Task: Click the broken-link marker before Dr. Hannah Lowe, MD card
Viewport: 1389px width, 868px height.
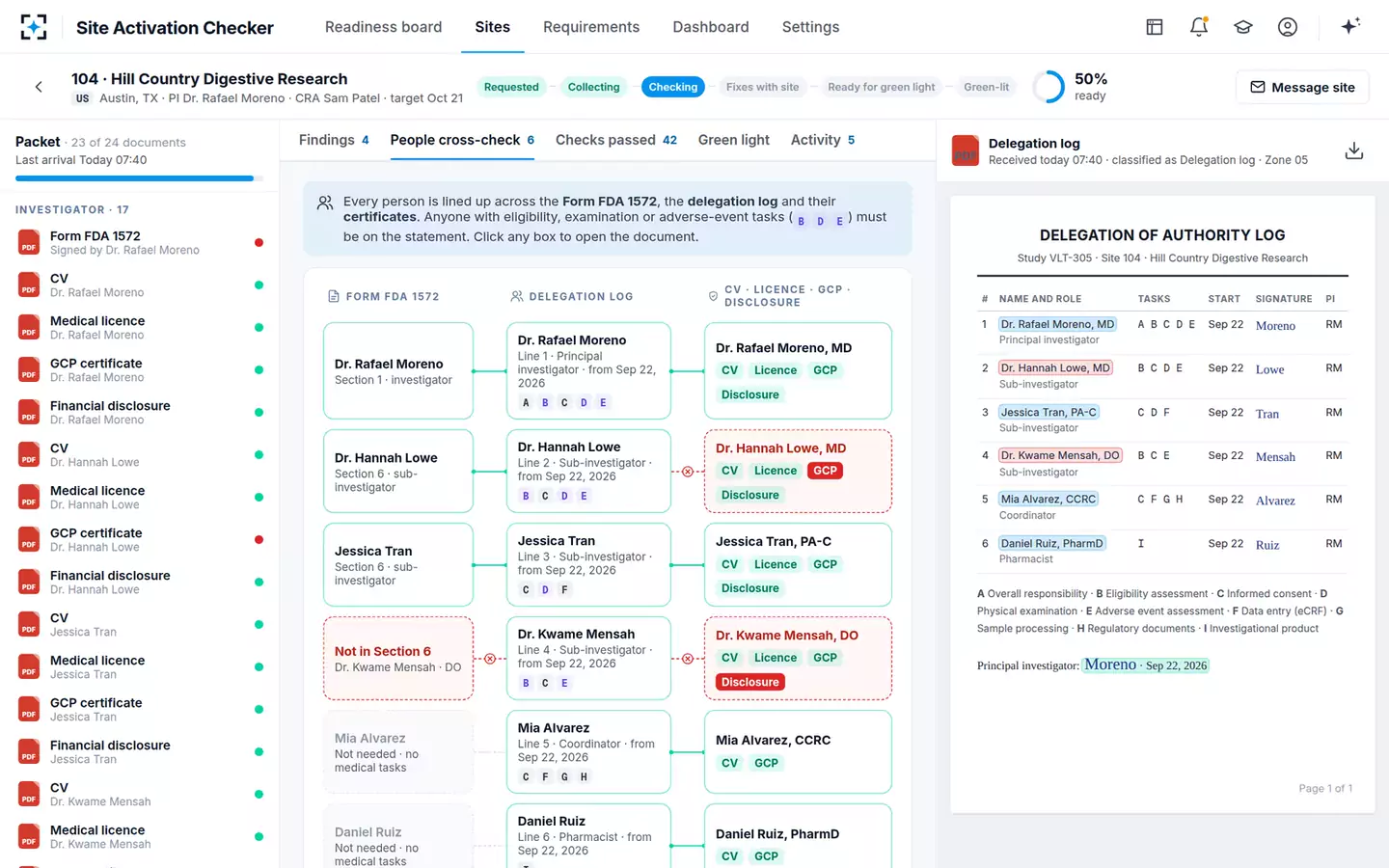Action: pyautogui.click(x=688, y=472)
